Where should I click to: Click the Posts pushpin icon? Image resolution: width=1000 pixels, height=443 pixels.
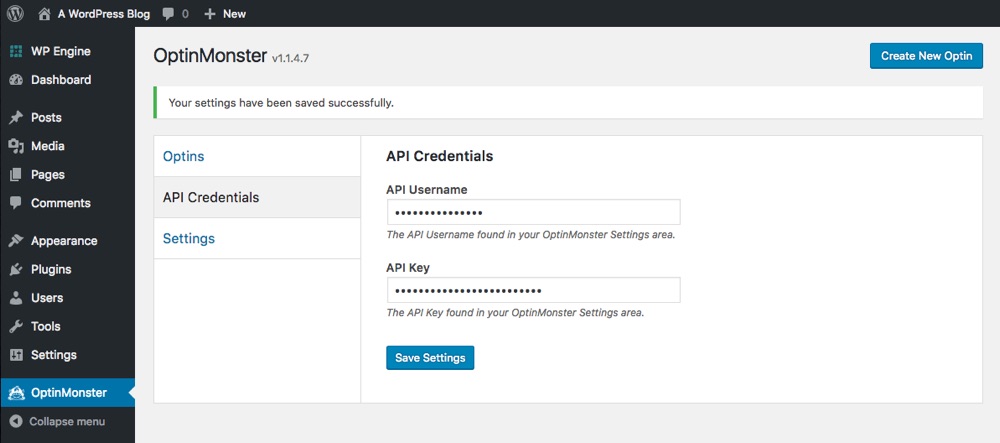click(16, 118)
